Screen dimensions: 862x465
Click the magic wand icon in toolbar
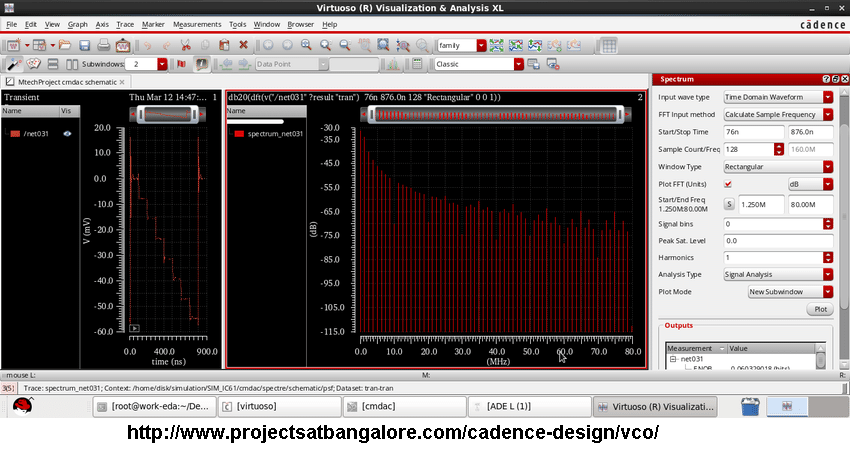pyautogui.click(x=14, y=64)
